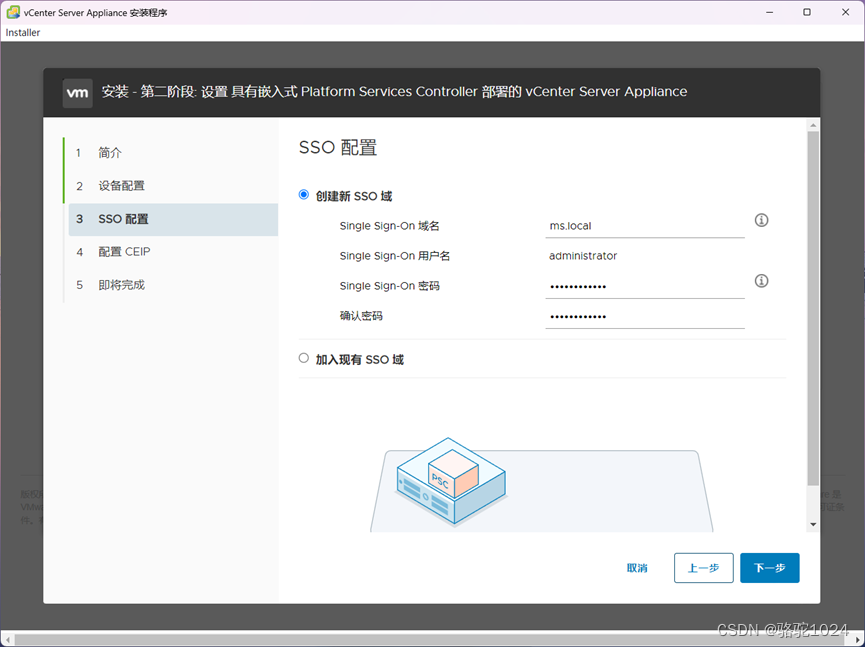The width and height of the screenshot is (865, 647).
Task: Focus the 确认密码 field
Action: tap(645, 317)
